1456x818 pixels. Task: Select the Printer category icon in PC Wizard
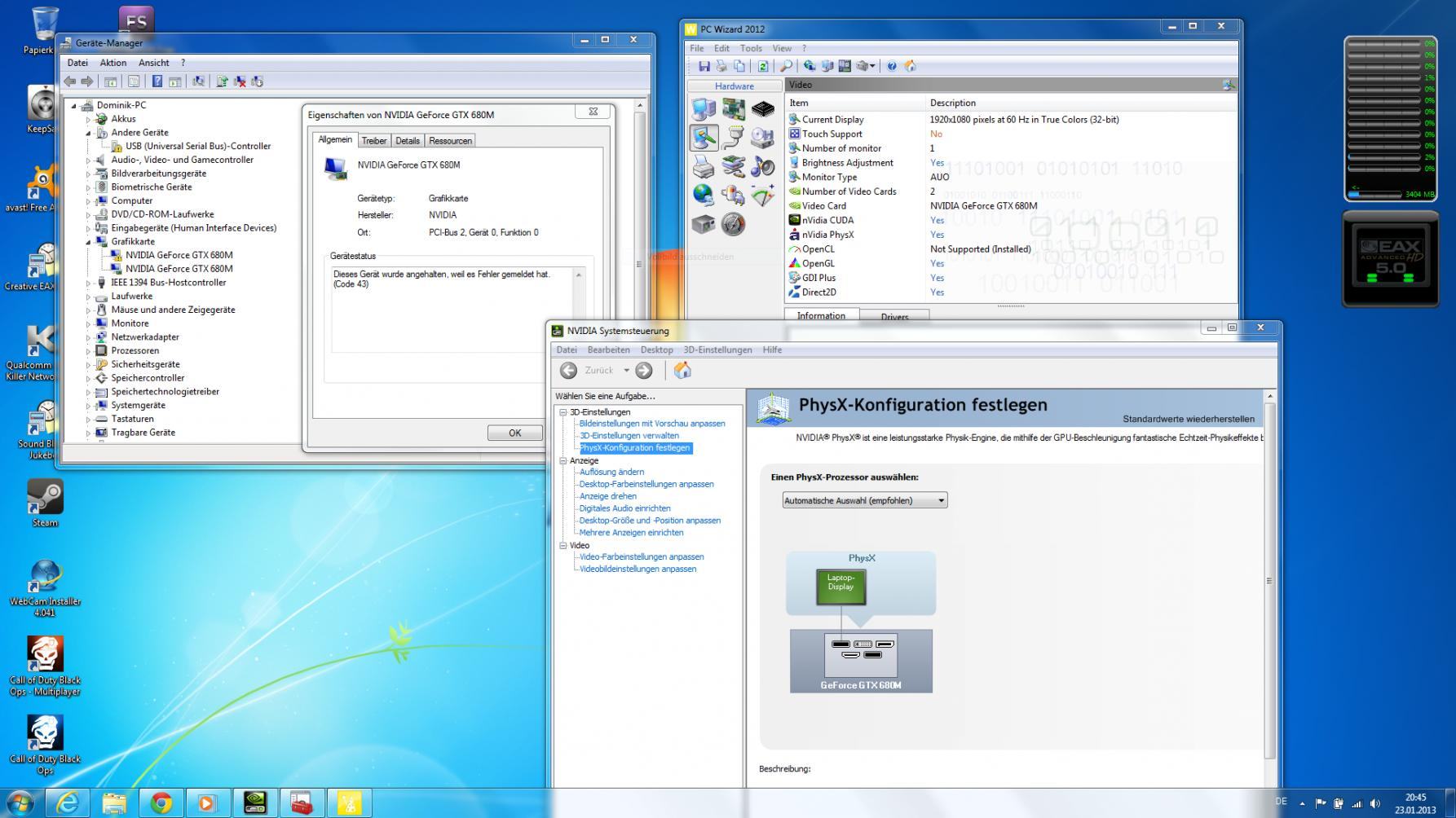704,167
